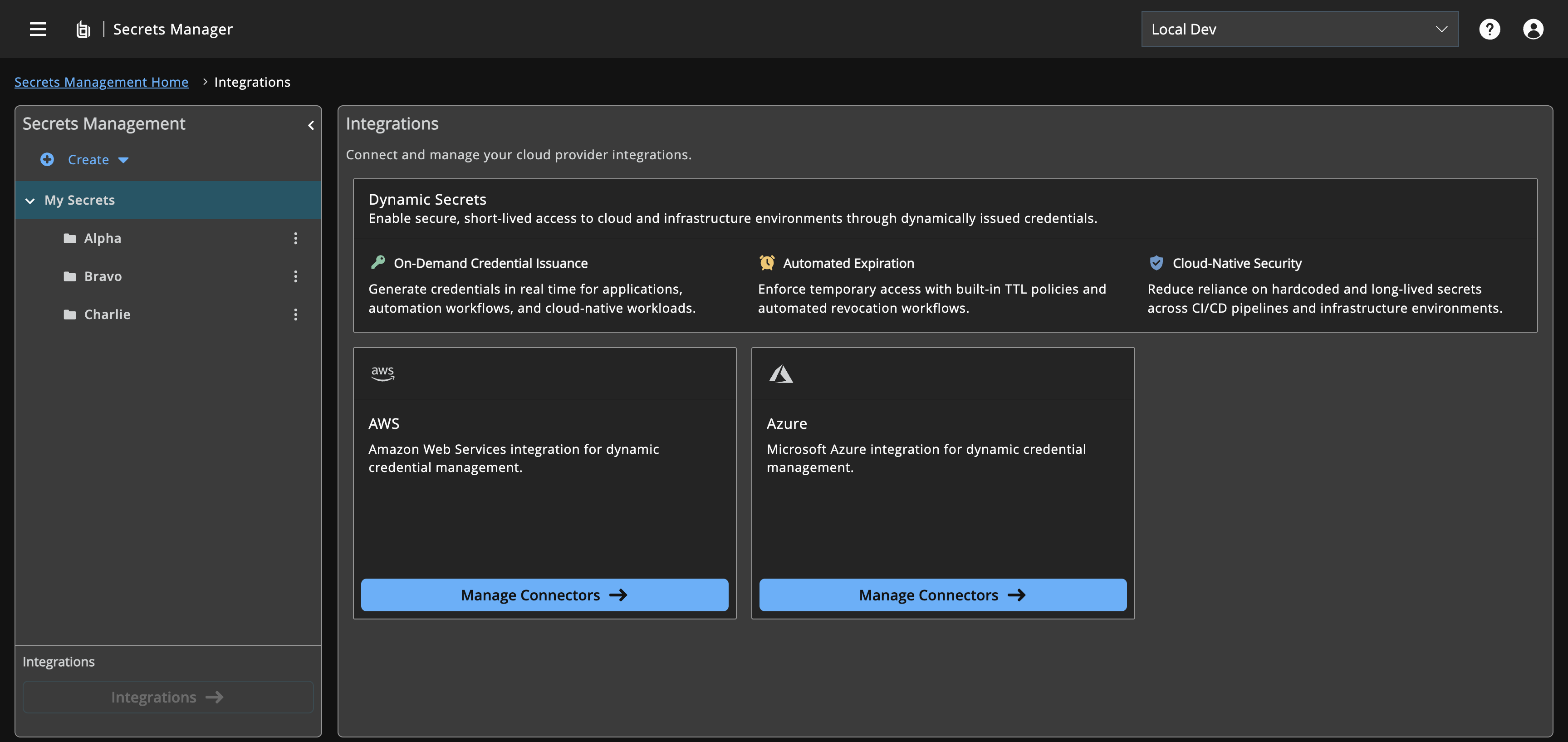Viewport: 1568px width, 742px height.
Task: Click Manage Connectors for AWS
Action: click(544, 595)
